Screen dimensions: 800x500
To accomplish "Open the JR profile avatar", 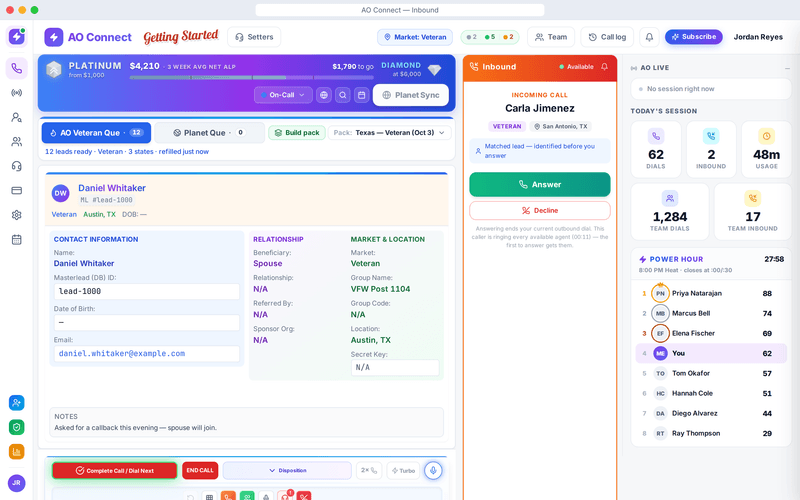I will click(16, 483).
